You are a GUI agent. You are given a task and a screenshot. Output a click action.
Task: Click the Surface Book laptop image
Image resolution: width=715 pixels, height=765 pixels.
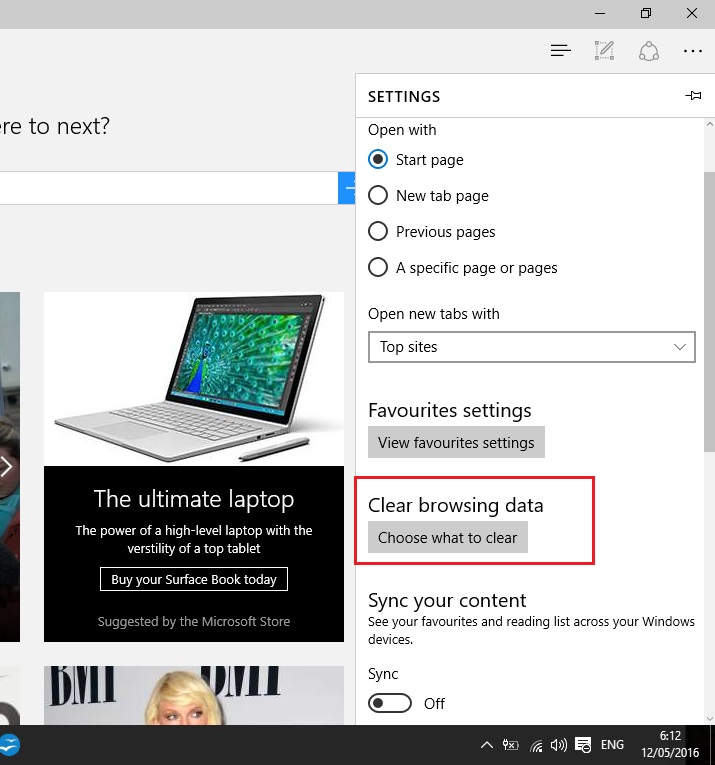194,379
